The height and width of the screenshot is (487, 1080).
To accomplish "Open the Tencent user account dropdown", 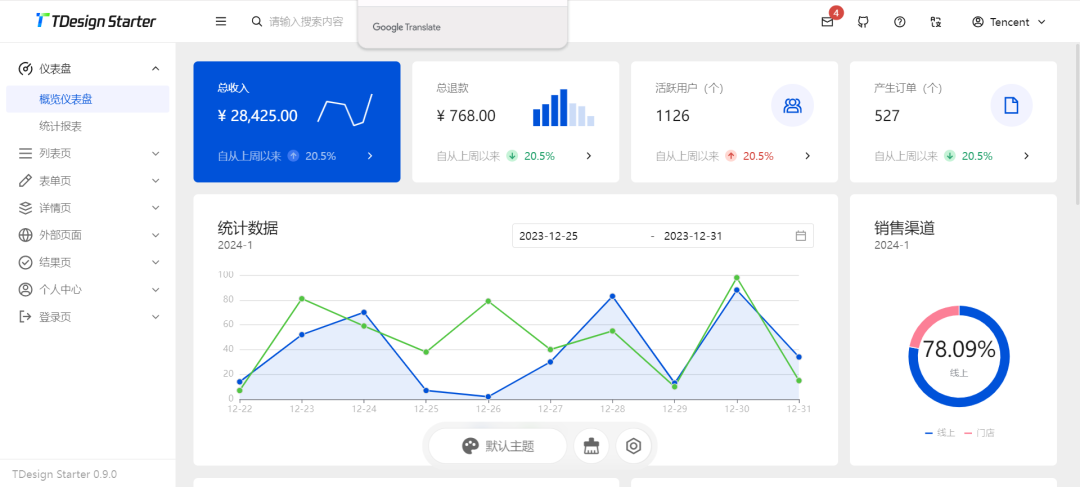I will pyautogui.click(x=1008, y=22).
